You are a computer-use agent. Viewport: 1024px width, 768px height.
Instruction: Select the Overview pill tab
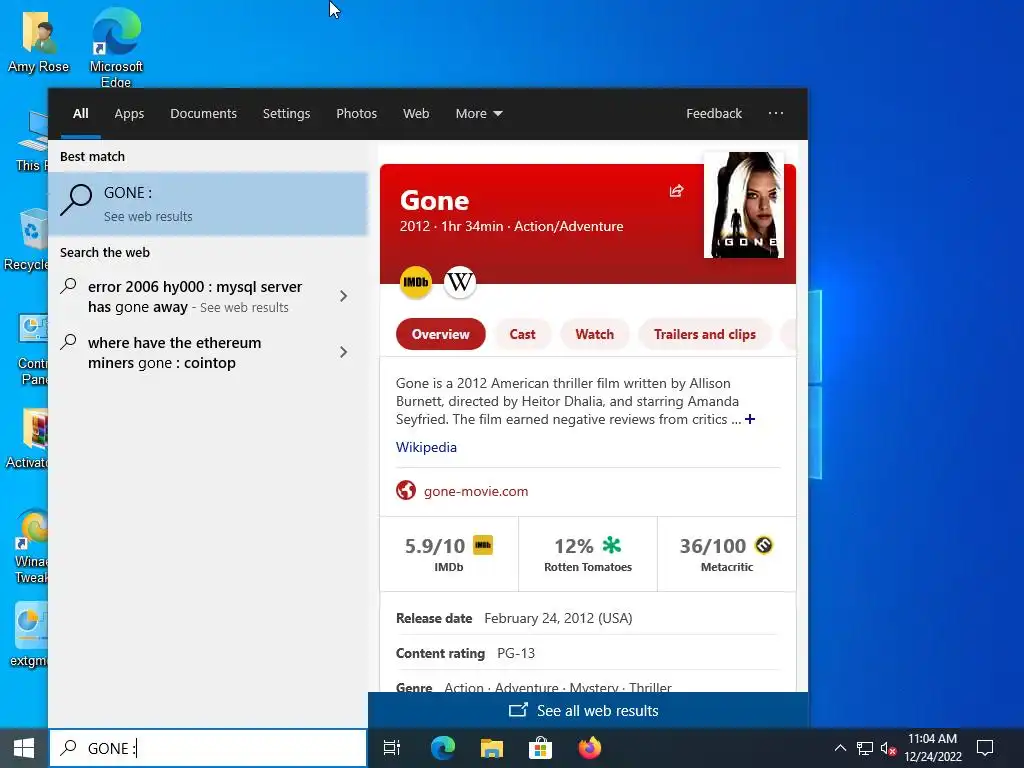[440, 334]
